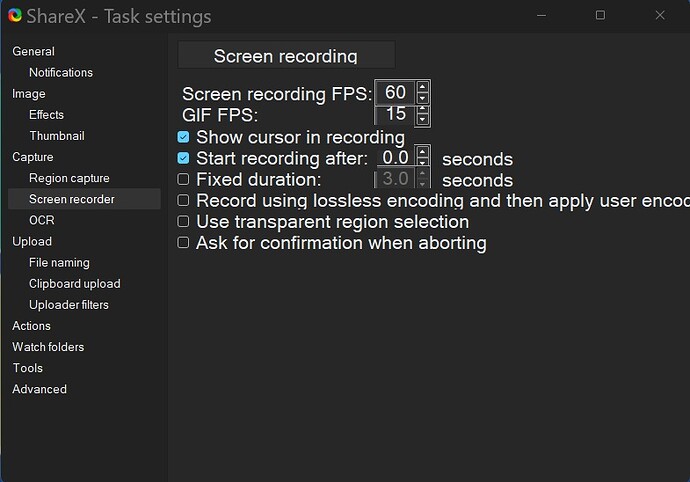Decrease Screen recording FPS with down arrow
This screenshot has height=482, width=690.
pyautogui.click(x=422, y=98)
